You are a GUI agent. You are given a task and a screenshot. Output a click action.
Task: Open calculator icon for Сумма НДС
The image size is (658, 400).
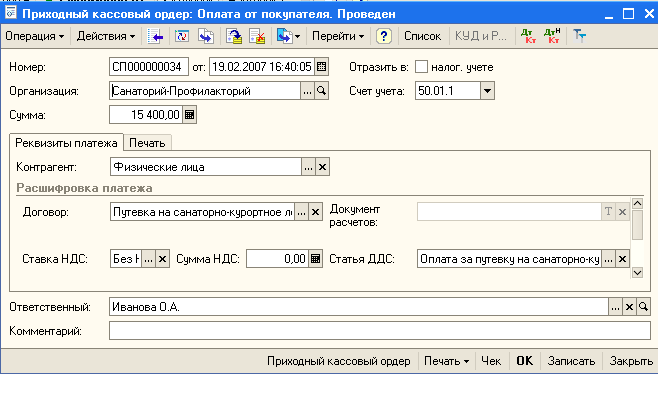click(x=315, y=259)
